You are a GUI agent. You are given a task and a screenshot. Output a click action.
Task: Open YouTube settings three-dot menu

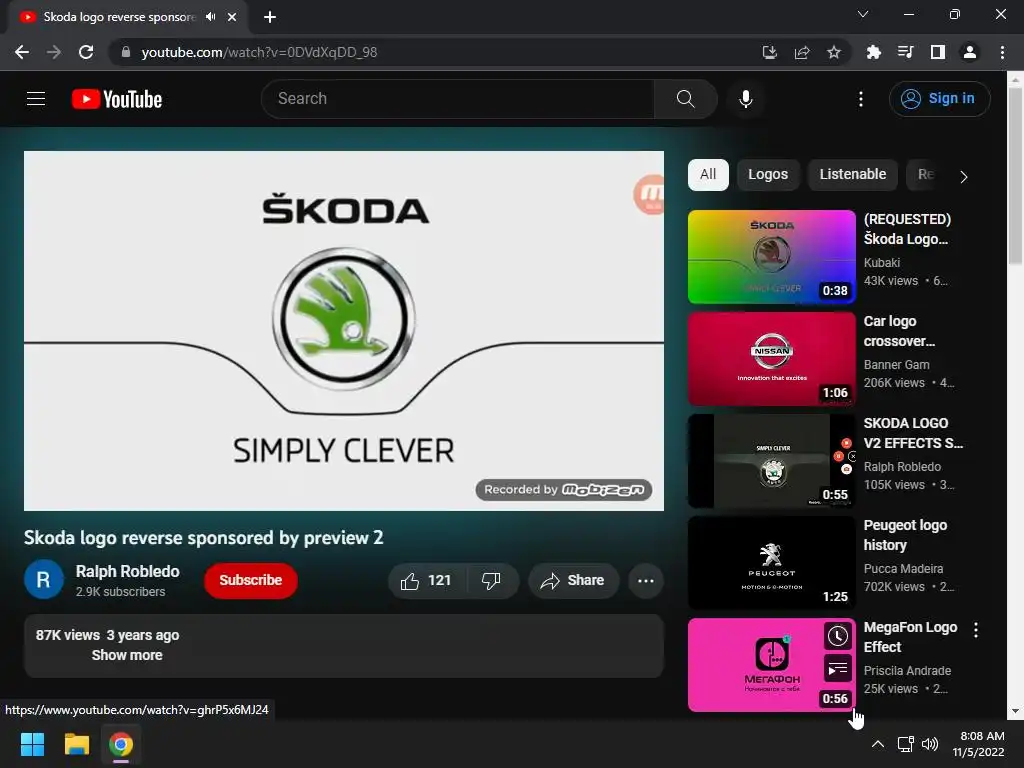pyautogui.click(x=861, y=99)
